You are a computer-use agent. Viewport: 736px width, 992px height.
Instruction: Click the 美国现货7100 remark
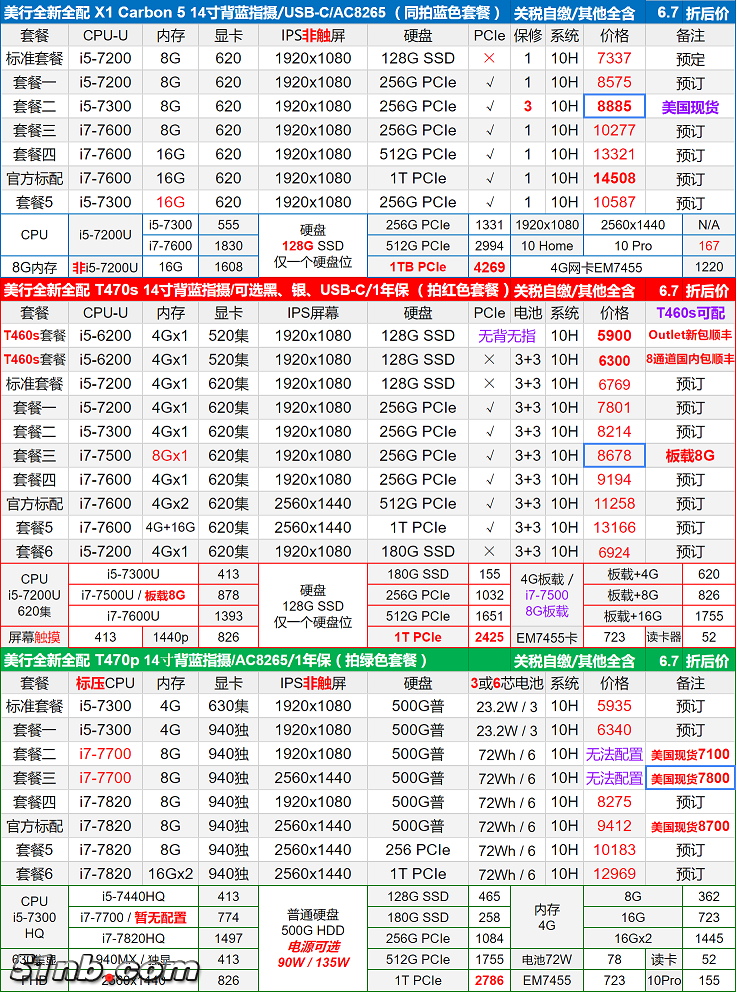(690, 754)
